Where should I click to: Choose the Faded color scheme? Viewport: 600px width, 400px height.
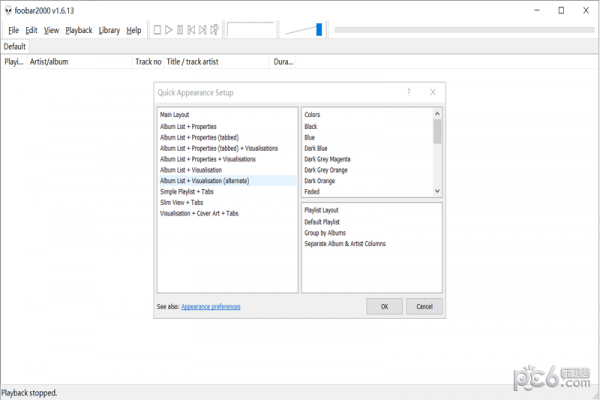pyautogui.click(x=312, y=192)
